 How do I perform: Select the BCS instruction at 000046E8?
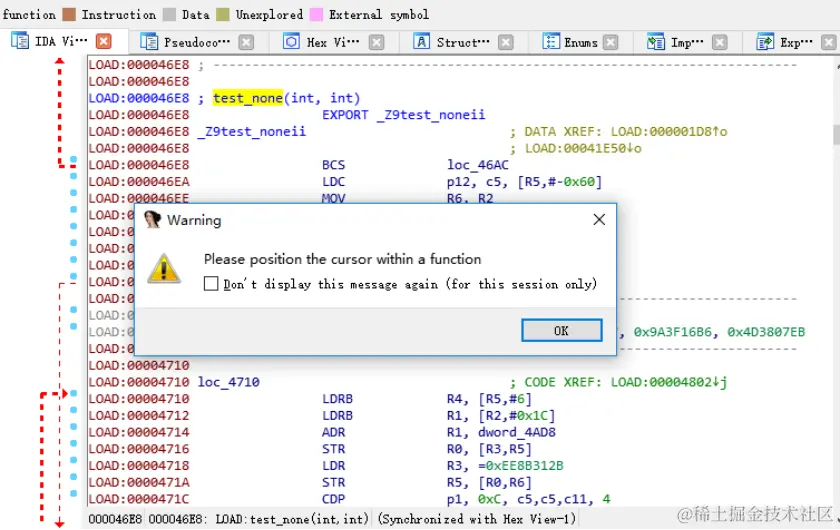pyautogui.click(x=333, y=165)
